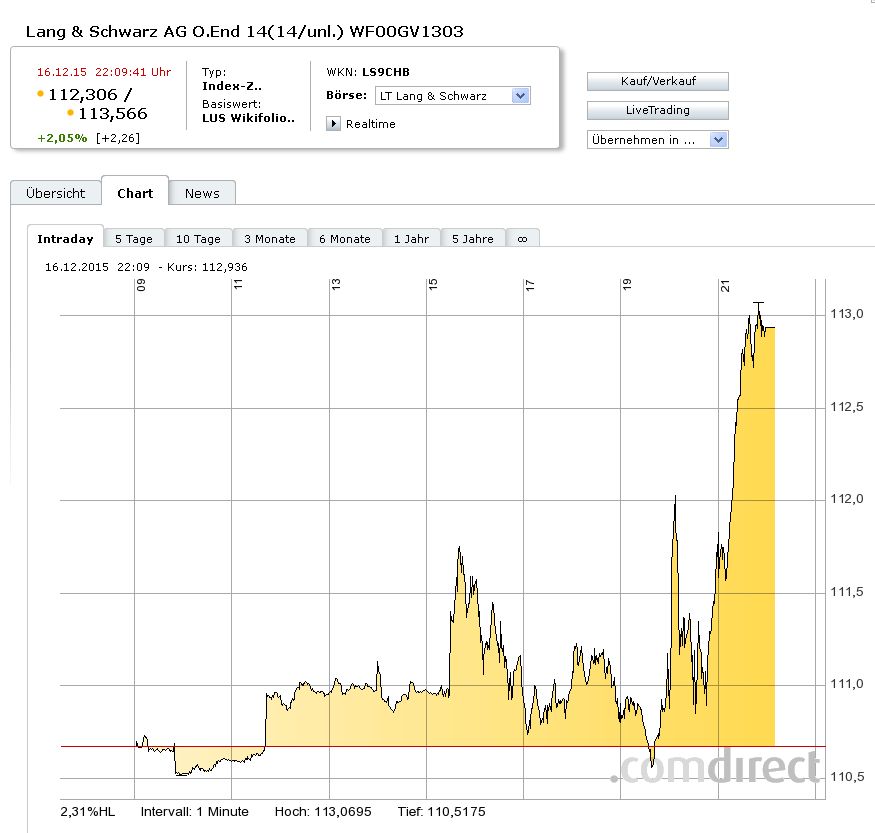
Task: Open the LUS Wikifolio Basiswert link
Action: coord(249,118)
